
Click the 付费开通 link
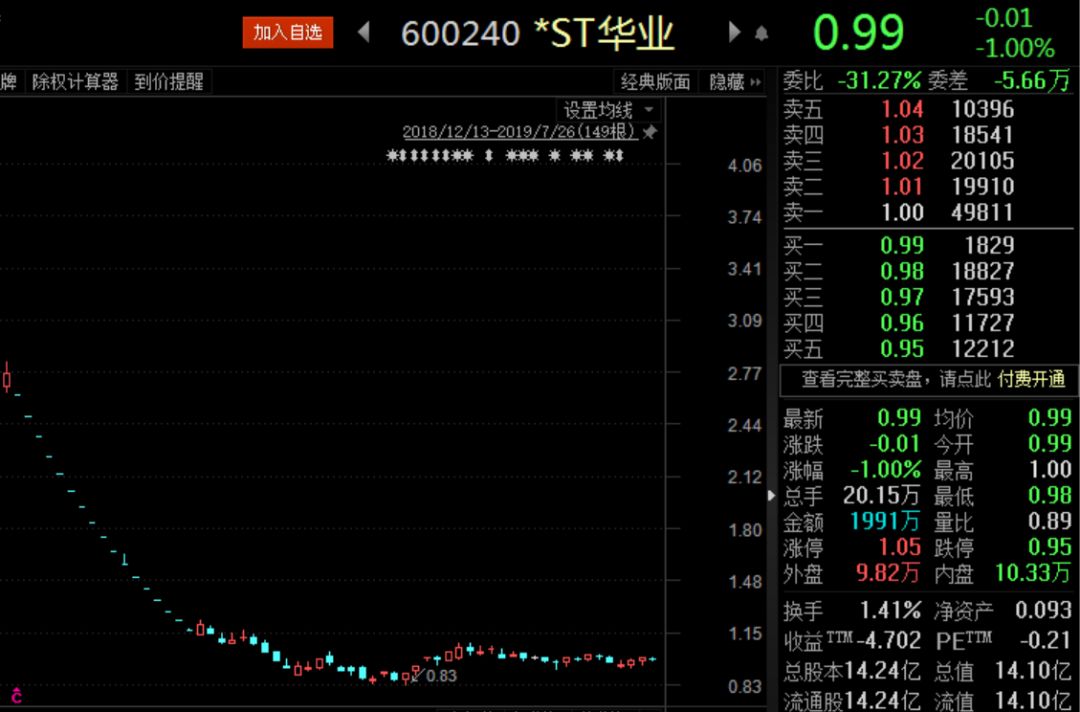pos(1031,379)
